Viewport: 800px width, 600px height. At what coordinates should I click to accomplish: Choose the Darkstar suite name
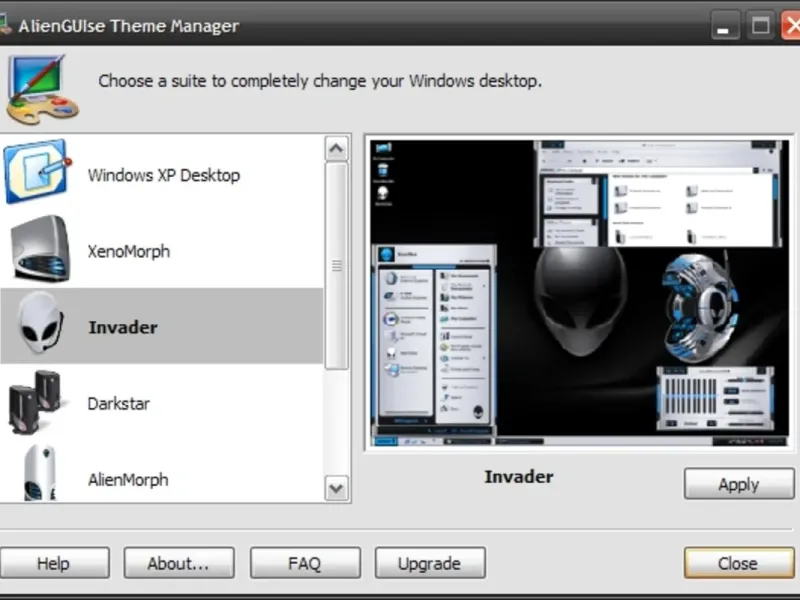[x=118, y=404]
